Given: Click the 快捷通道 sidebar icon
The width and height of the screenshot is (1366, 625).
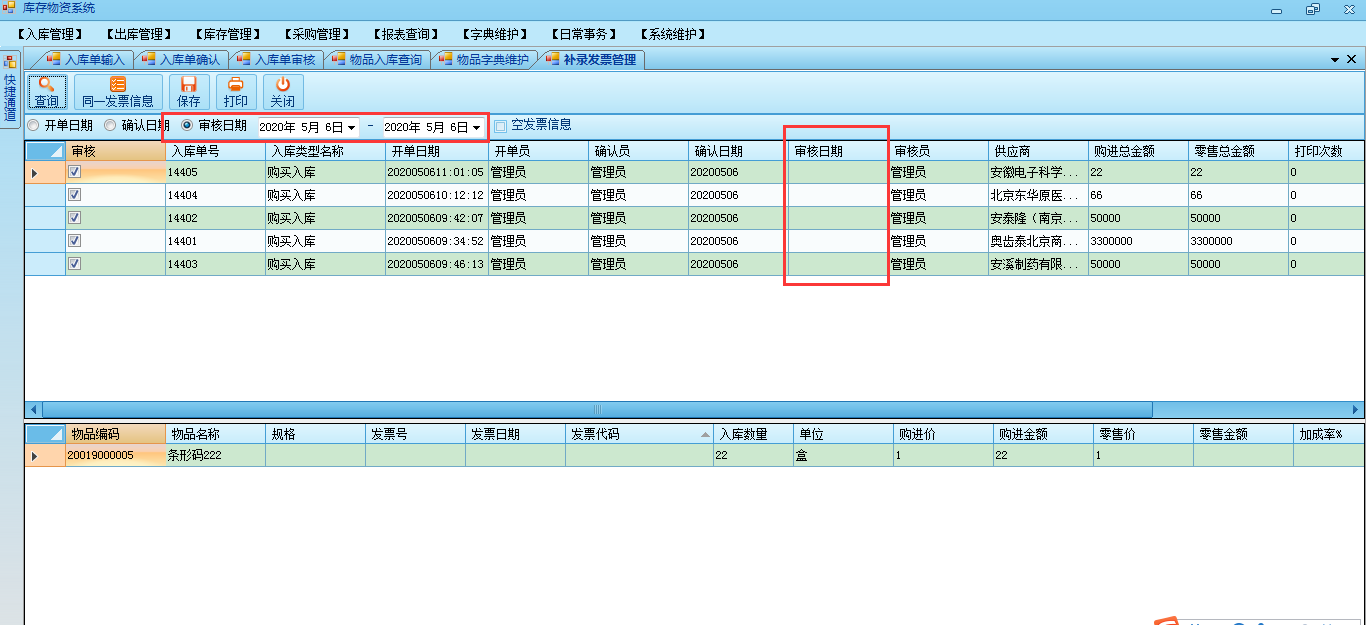Looking at the screenshot, I should [10, 62].
